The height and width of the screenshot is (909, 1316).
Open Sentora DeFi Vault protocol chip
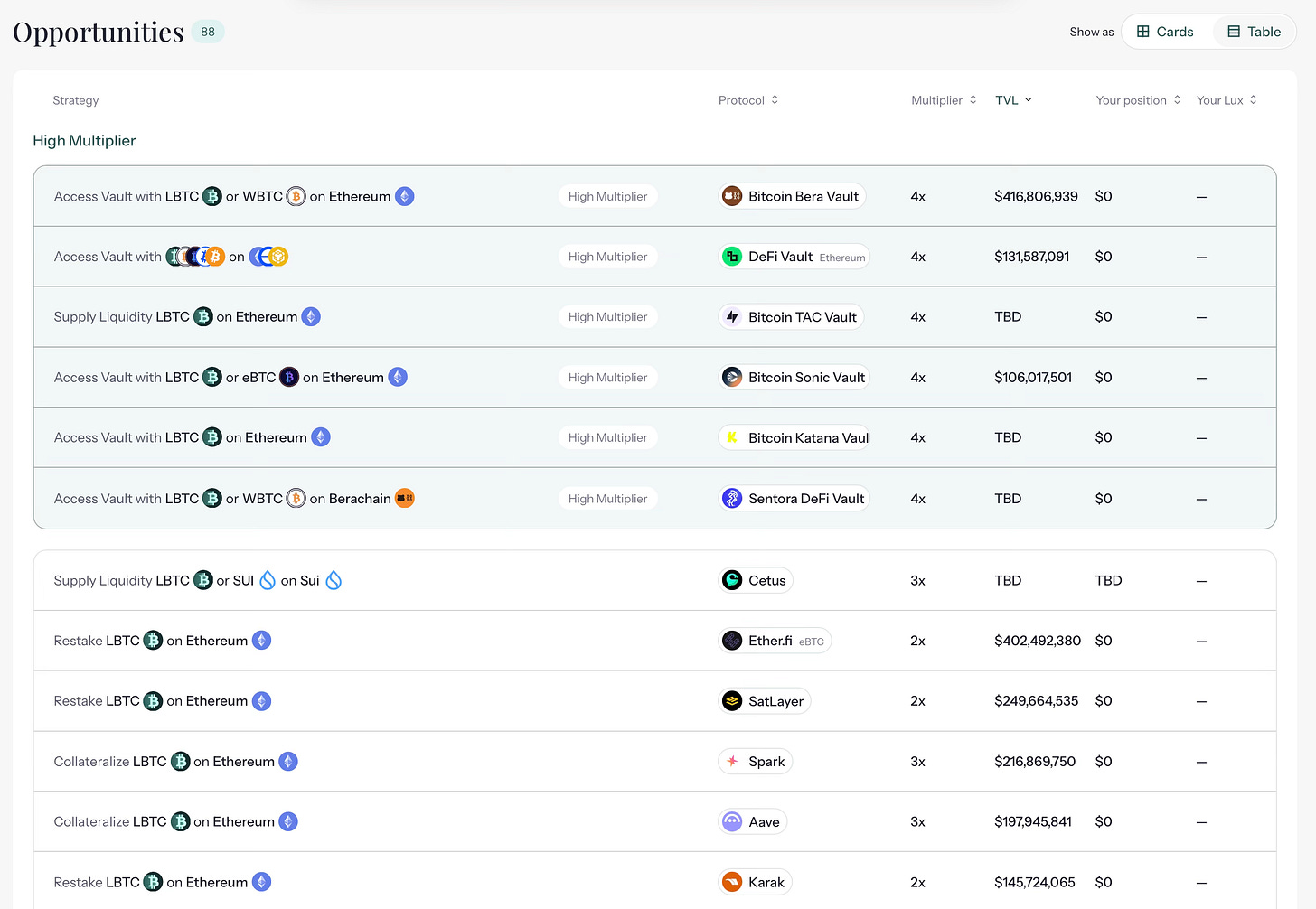click(x=794, y=498)
